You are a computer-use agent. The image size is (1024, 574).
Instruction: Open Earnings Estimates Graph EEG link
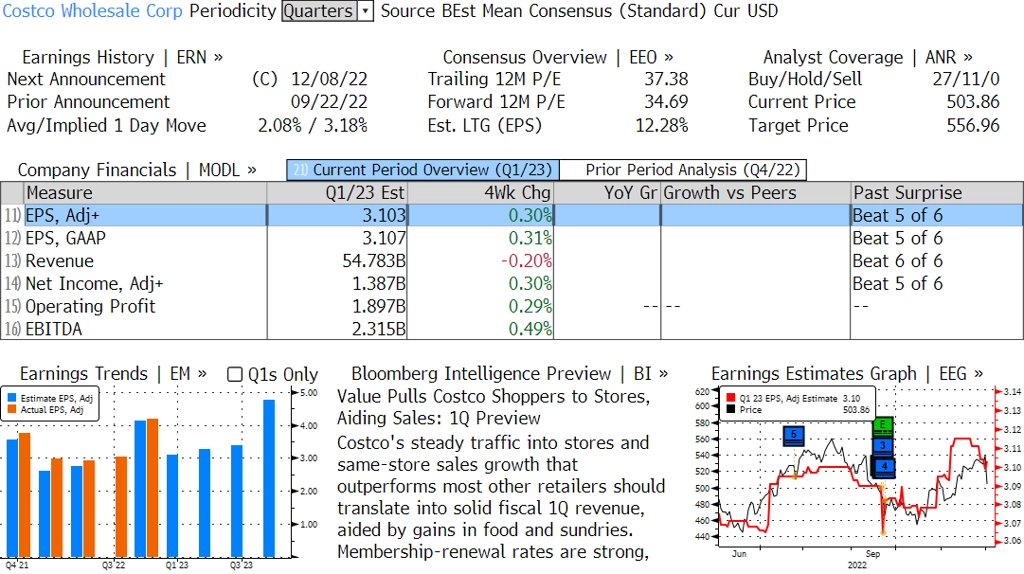click(x=847, y=374)
